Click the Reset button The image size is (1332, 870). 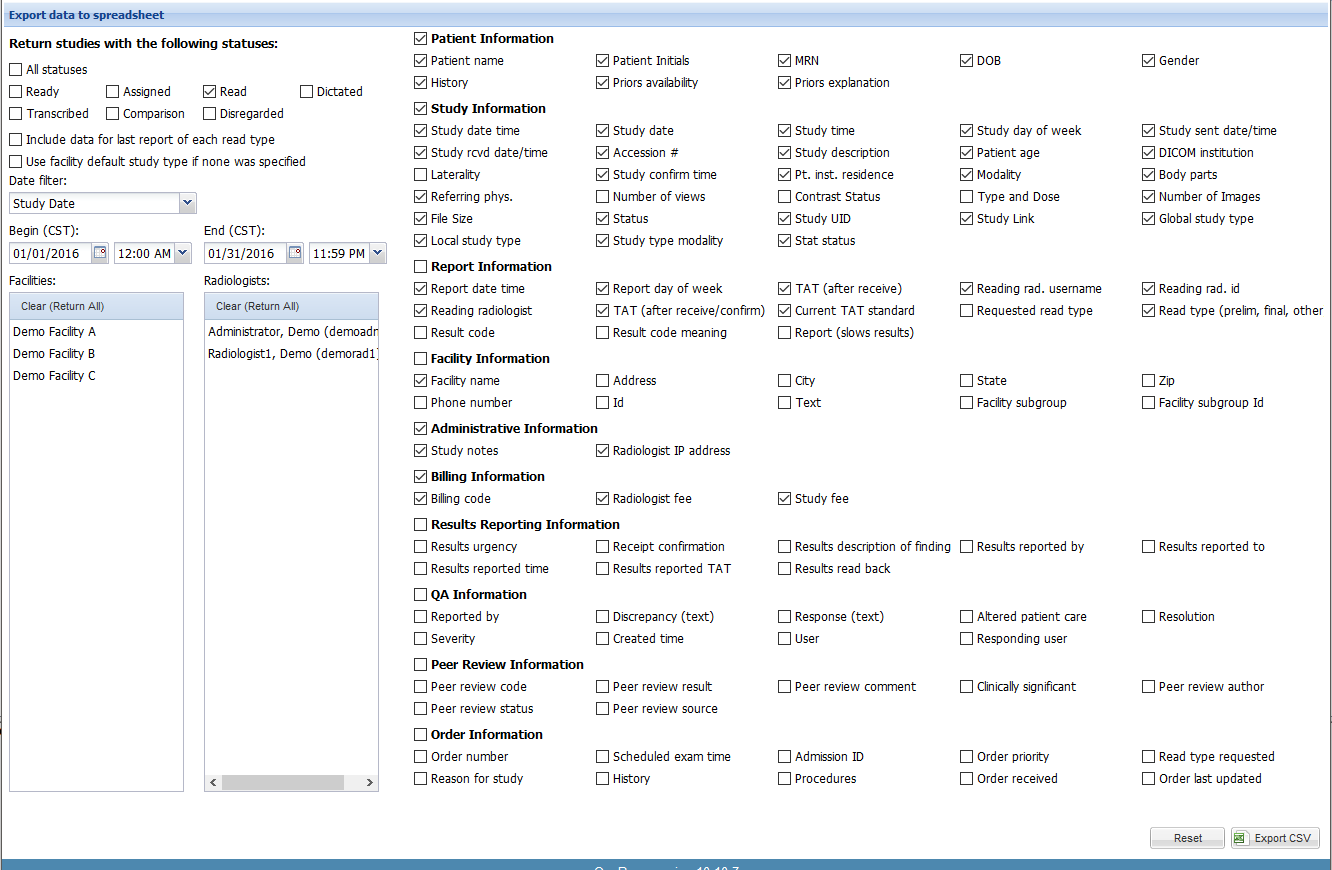1187,838
